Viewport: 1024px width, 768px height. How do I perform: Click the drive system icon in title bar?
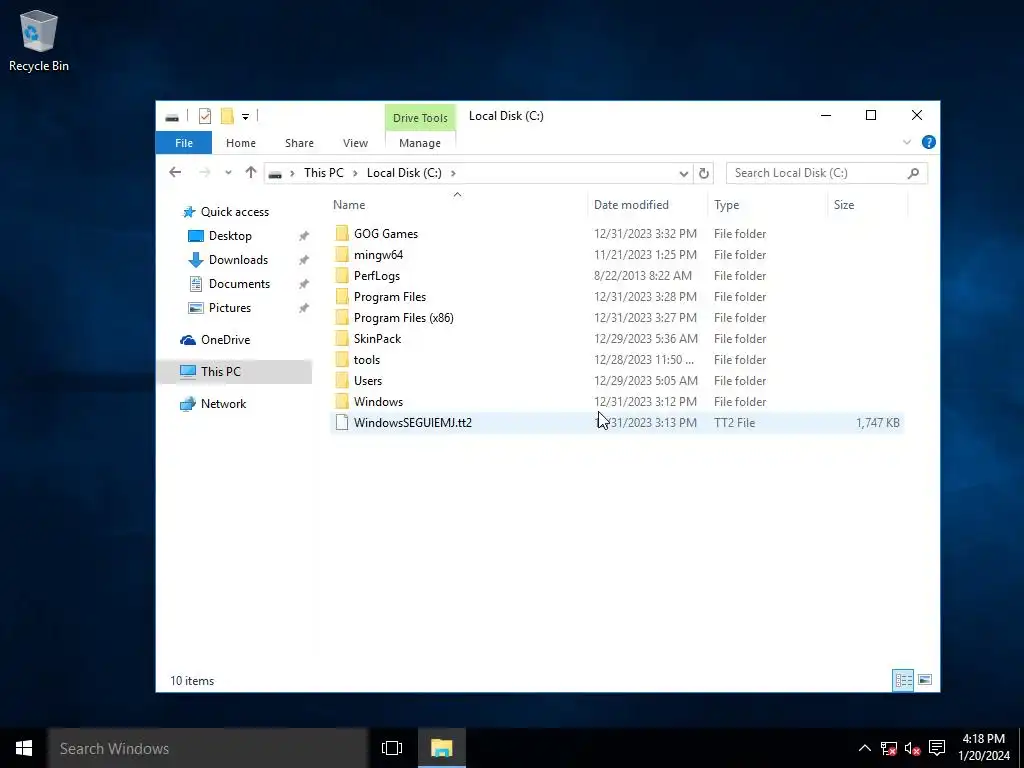pos(172,117)
